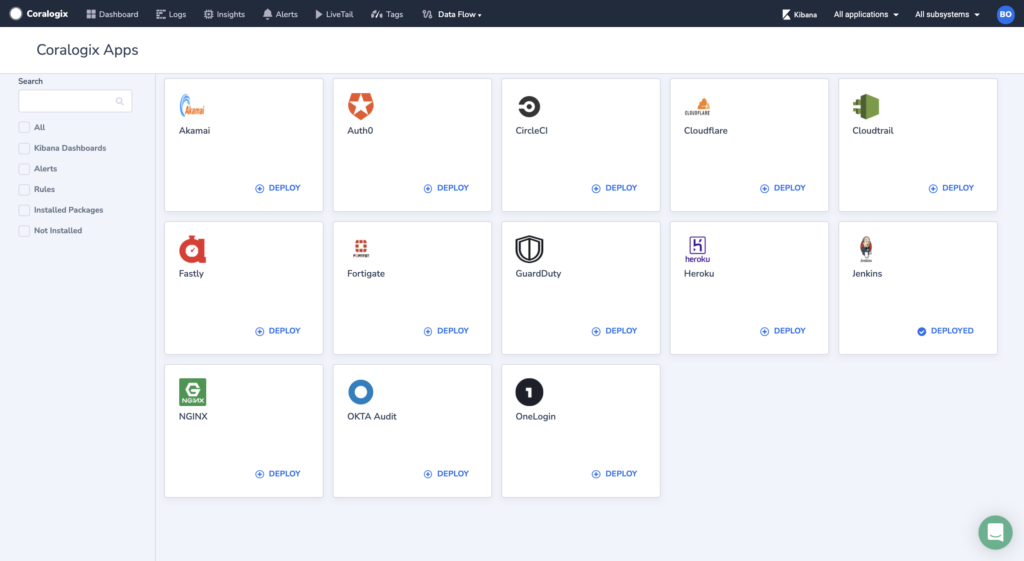Check the Kibana Dashboards filter
The image size is (1024, 561).
click(24, 148)
